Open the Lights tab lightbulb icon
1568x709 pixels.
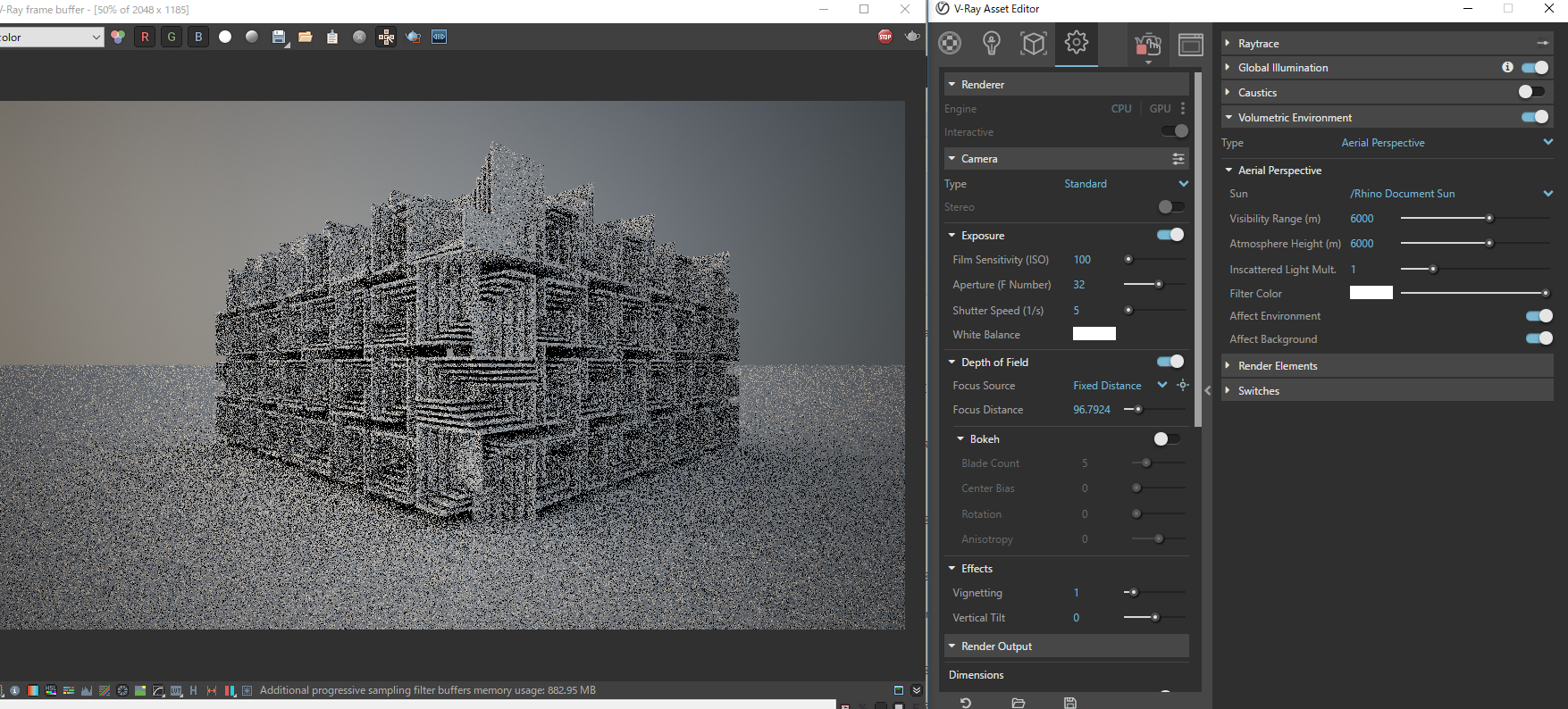click(991, 43)
